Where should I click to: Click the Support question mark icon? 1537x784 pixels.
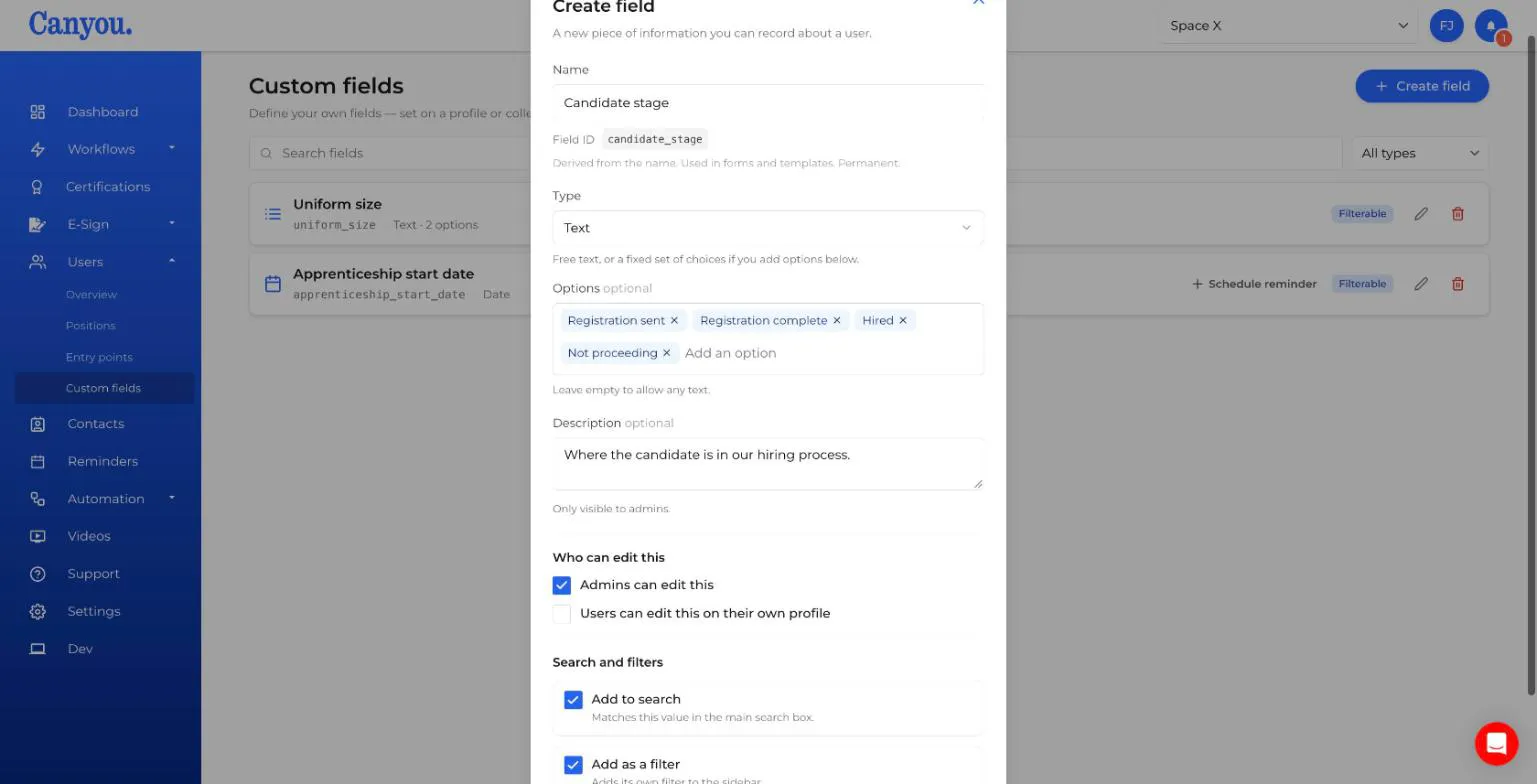click(38, 574)
